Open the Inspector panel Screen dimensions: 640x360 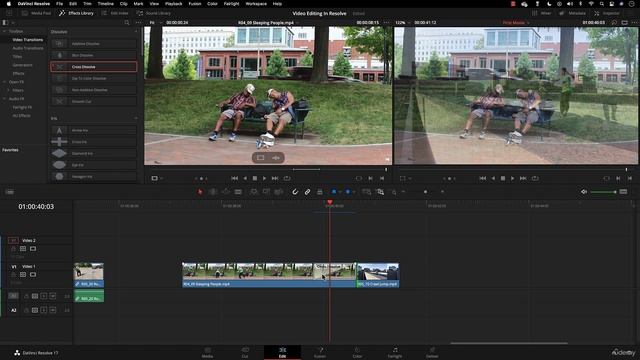(607, 13)
